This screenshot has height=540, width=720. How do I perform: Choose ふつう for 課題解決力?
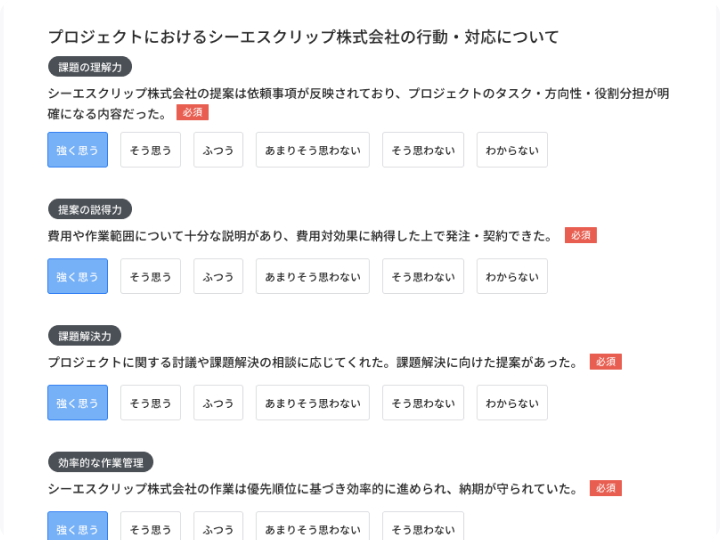[x=218, y=403]
